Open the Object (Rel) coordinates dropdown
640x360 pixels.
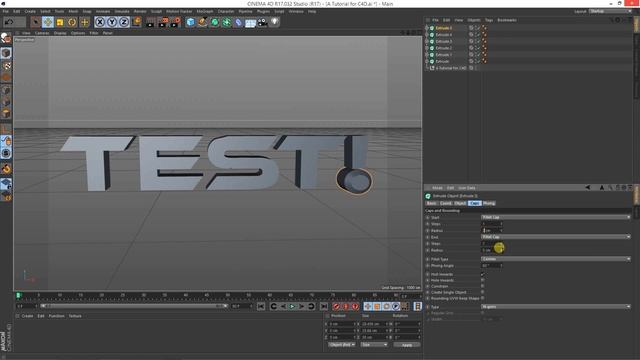(x=342, y=345)
